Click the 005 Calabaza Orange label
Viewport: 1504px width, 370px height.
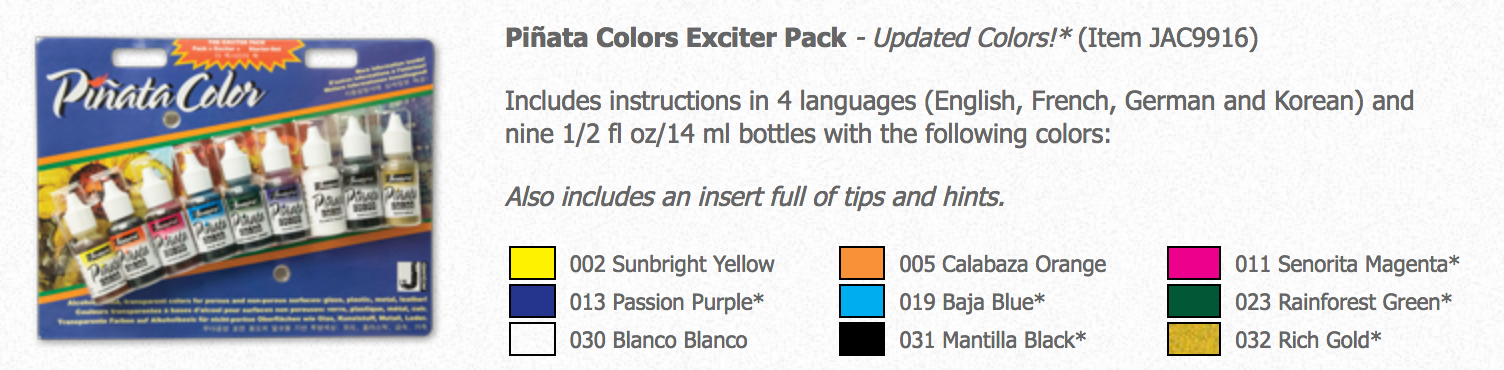1003,265
